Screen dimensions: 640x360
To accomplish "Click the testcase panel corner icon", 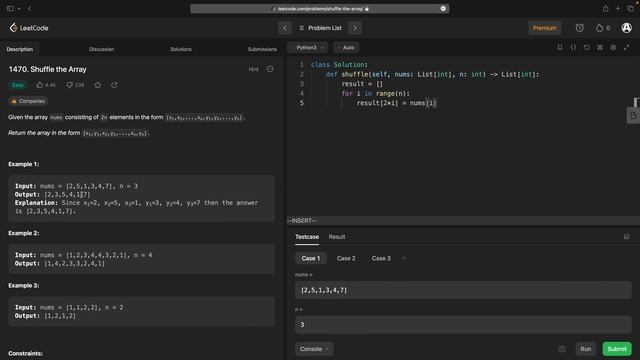I will [x=626, y=237].
